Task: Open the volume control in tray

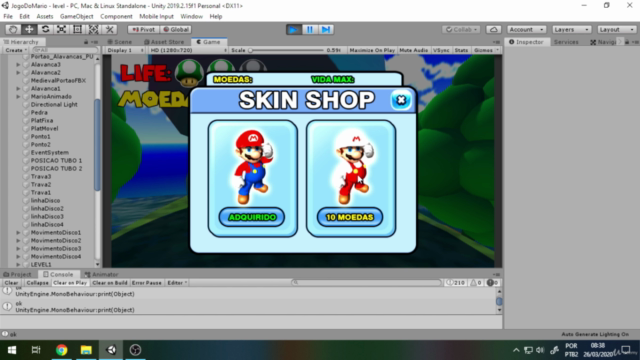Action: [x=540, y=350]
